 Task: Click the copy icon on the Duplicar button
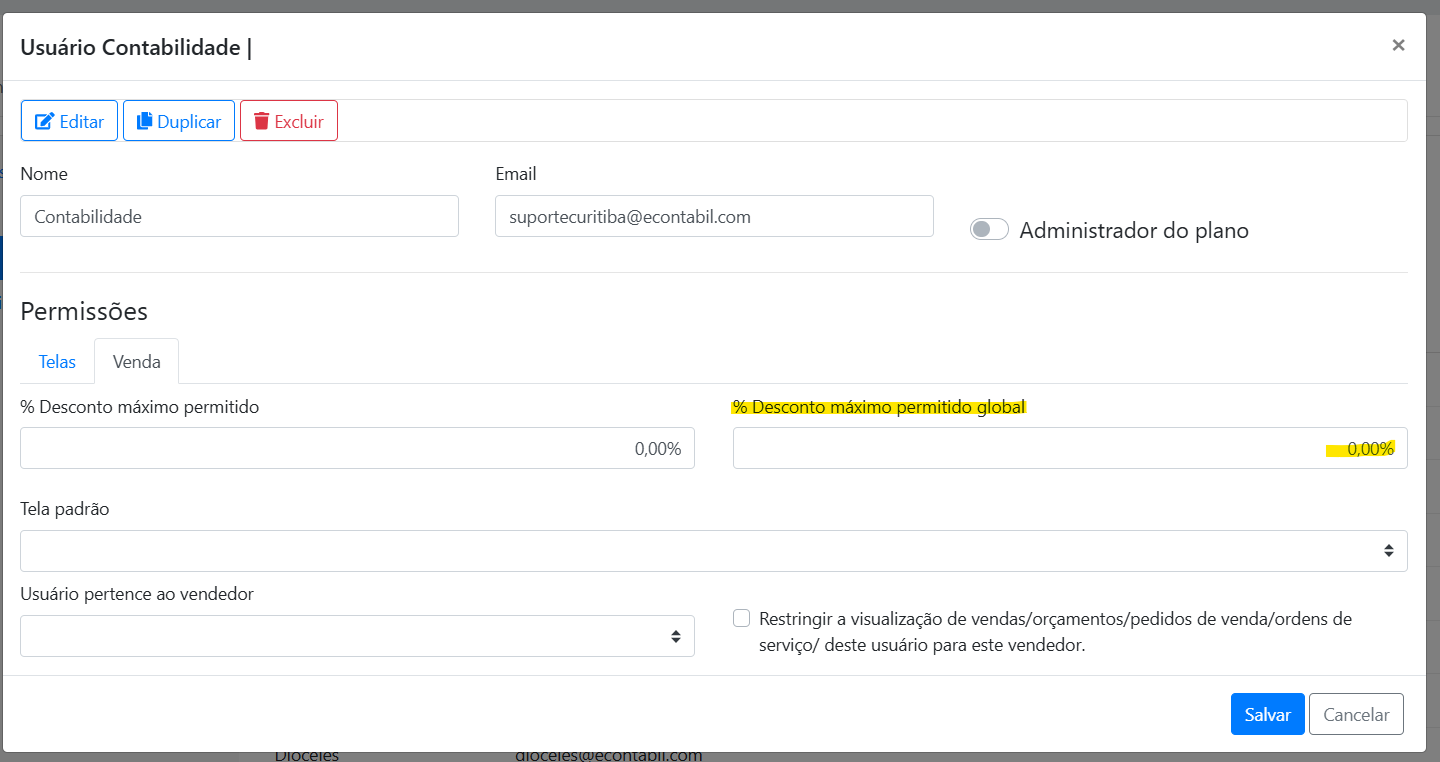coord(145,121)
